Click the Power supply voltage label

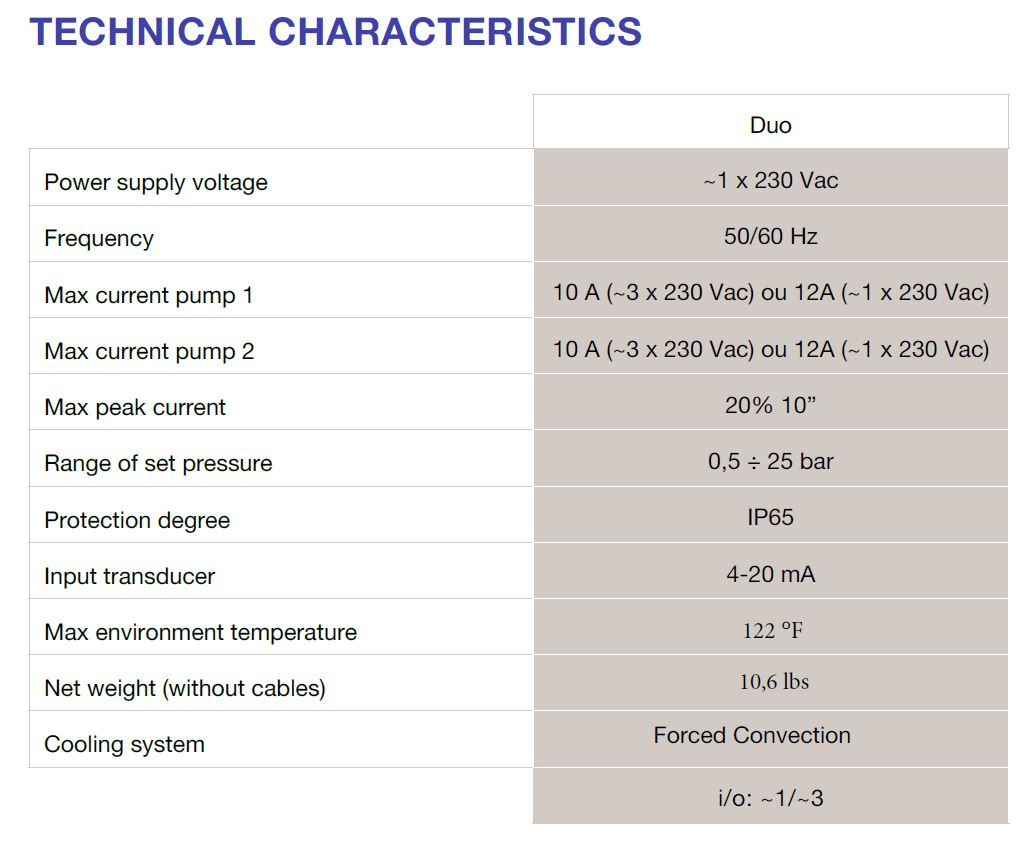pyautogui.click(x=156, y=182)
